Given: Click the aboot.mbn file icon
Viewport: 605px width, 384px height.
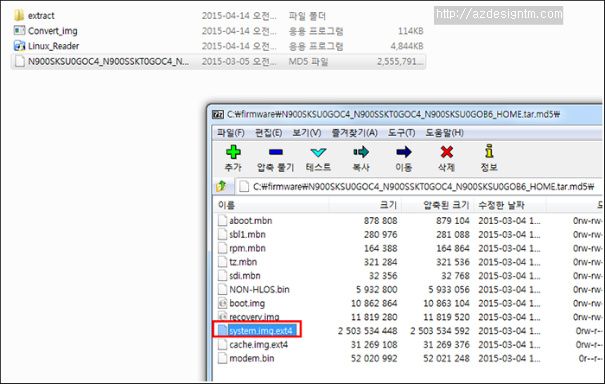Looking at the screenshot, I should [222, 221].
